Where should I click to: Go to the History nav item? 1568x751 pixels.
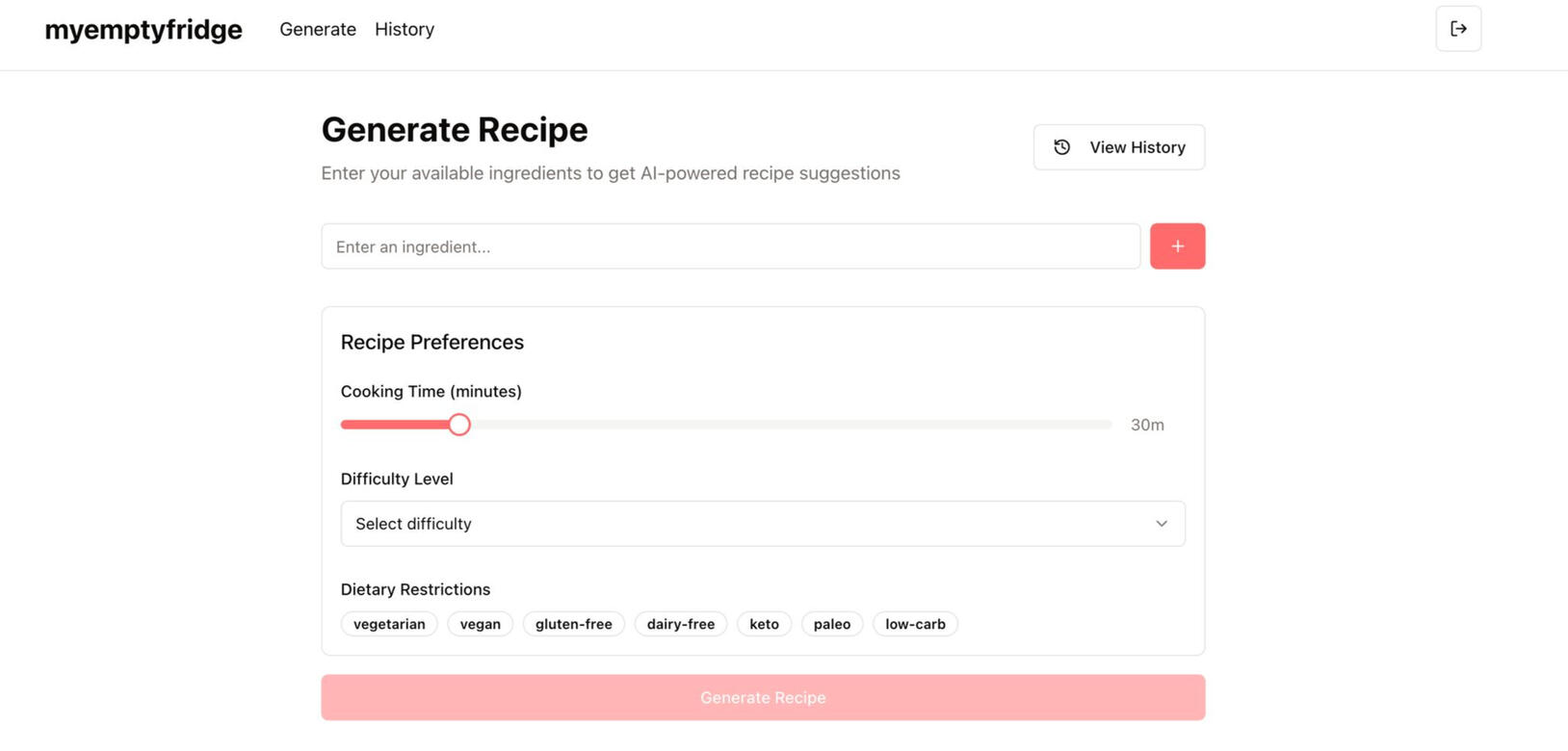click(405, 30)
